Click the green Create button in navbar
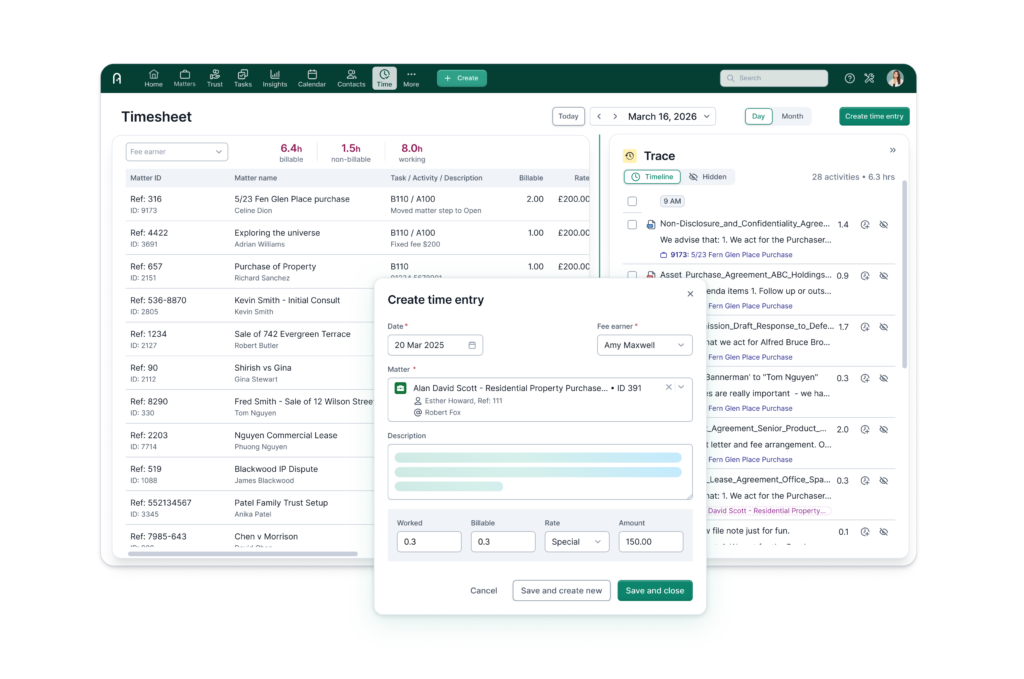Screen dimensions: 1024x679 point(462,78)
